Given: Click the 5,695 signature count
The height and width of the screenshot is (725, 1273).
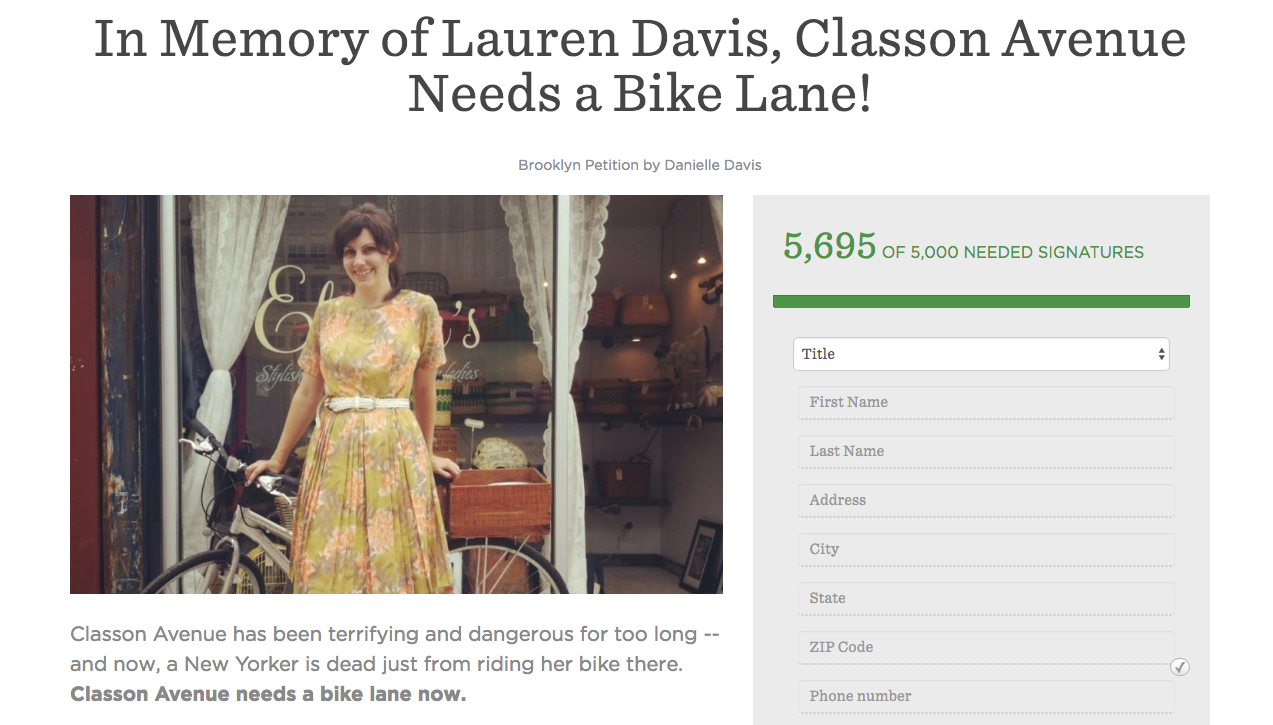Looking at the screenshot, I should pos(829,246).
